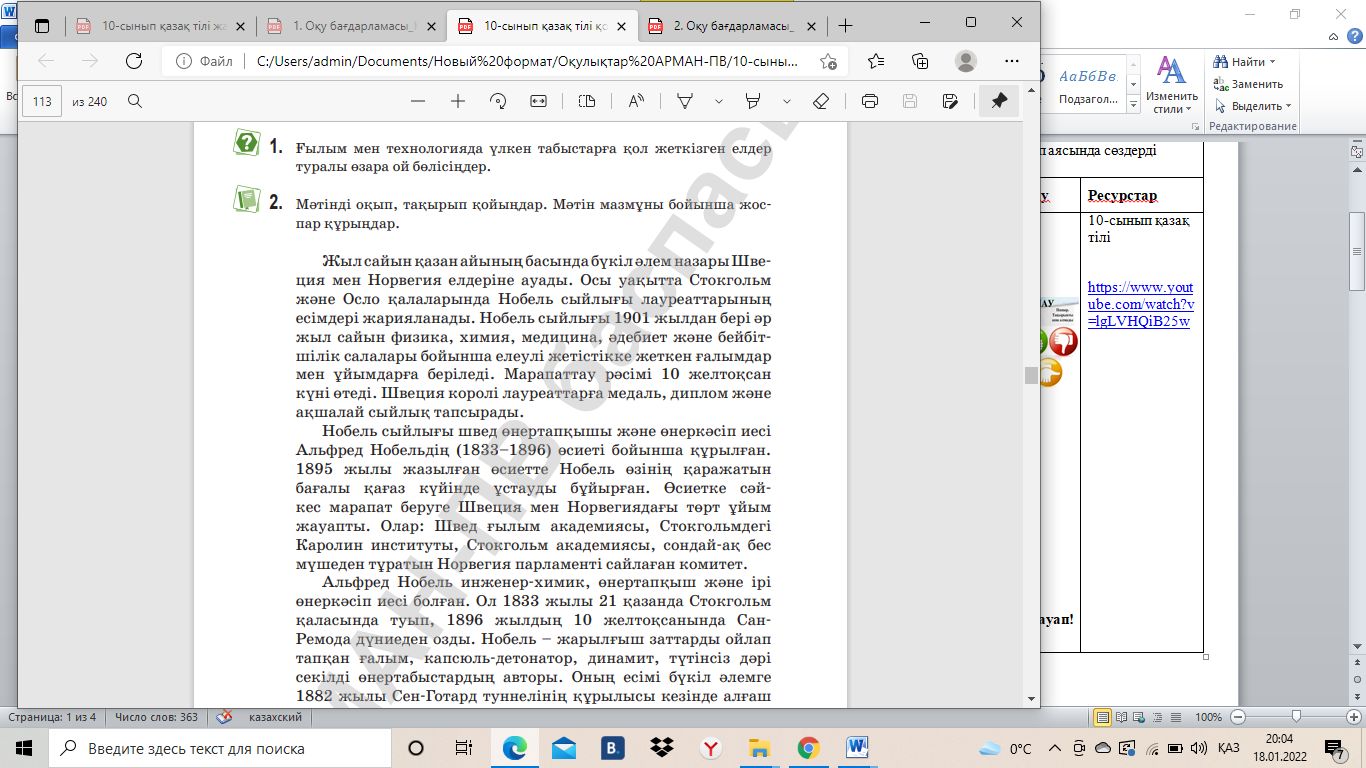Click the Word zoom in plus button
This screenshot has width=1366, height=768.
tap(1356, 717)
